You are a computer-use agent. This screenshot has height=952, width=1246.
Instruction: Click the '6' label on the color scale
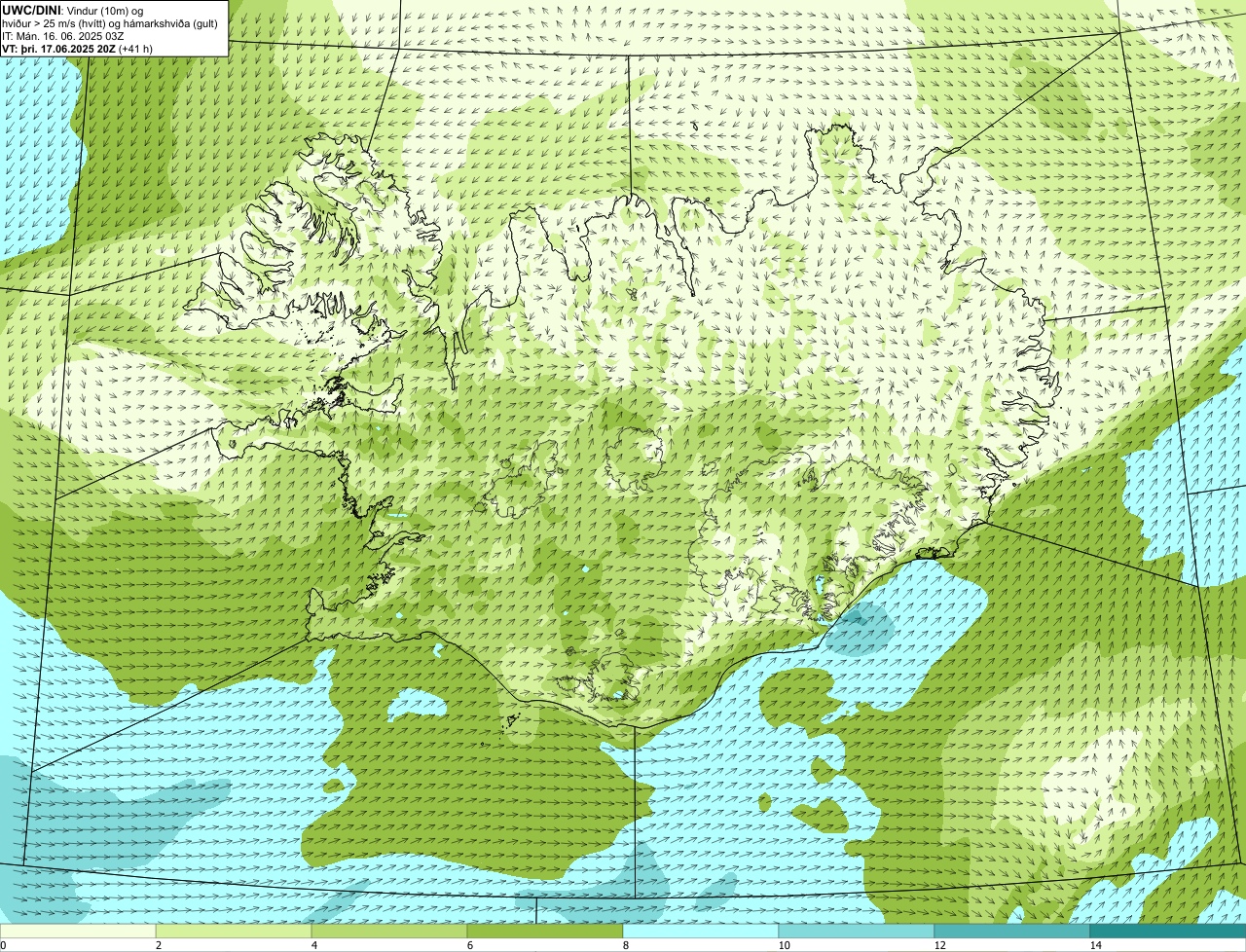pos(469,945)
